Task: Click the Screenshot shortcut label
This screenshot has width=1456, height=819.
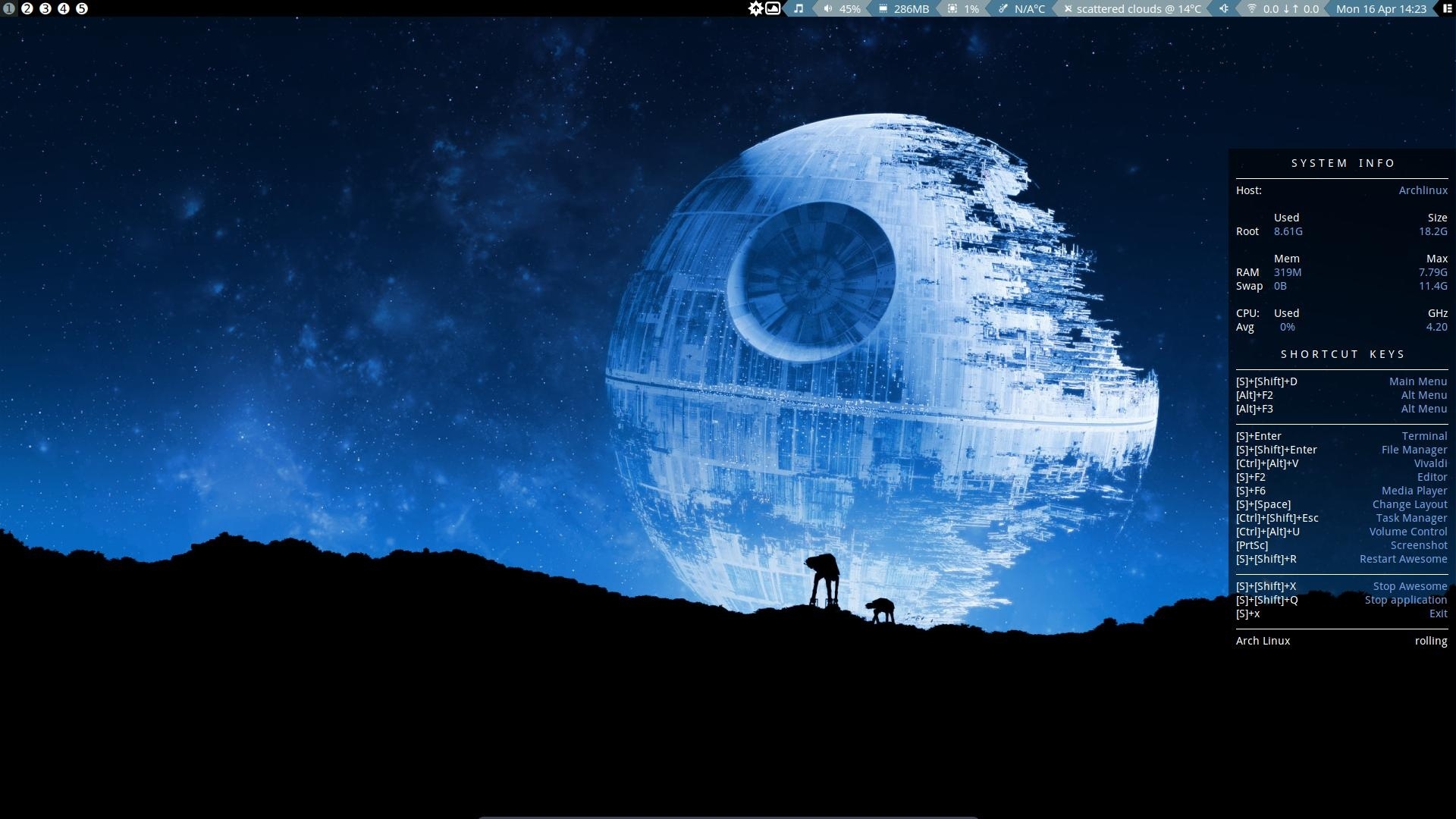Action: [x=1418, y=545]
